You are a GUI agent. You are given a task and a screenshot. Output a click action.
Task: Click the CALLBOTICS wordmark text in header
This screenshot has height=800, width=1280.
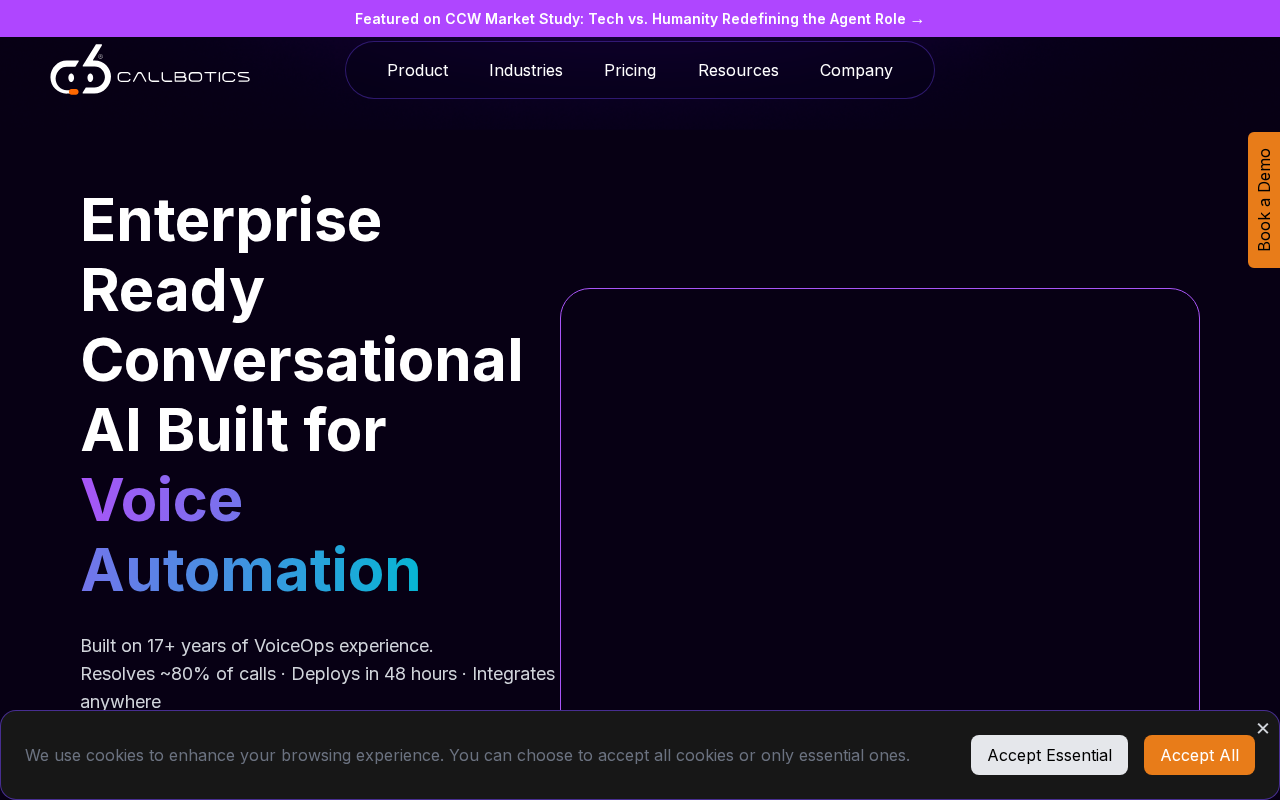pos(183,77)
